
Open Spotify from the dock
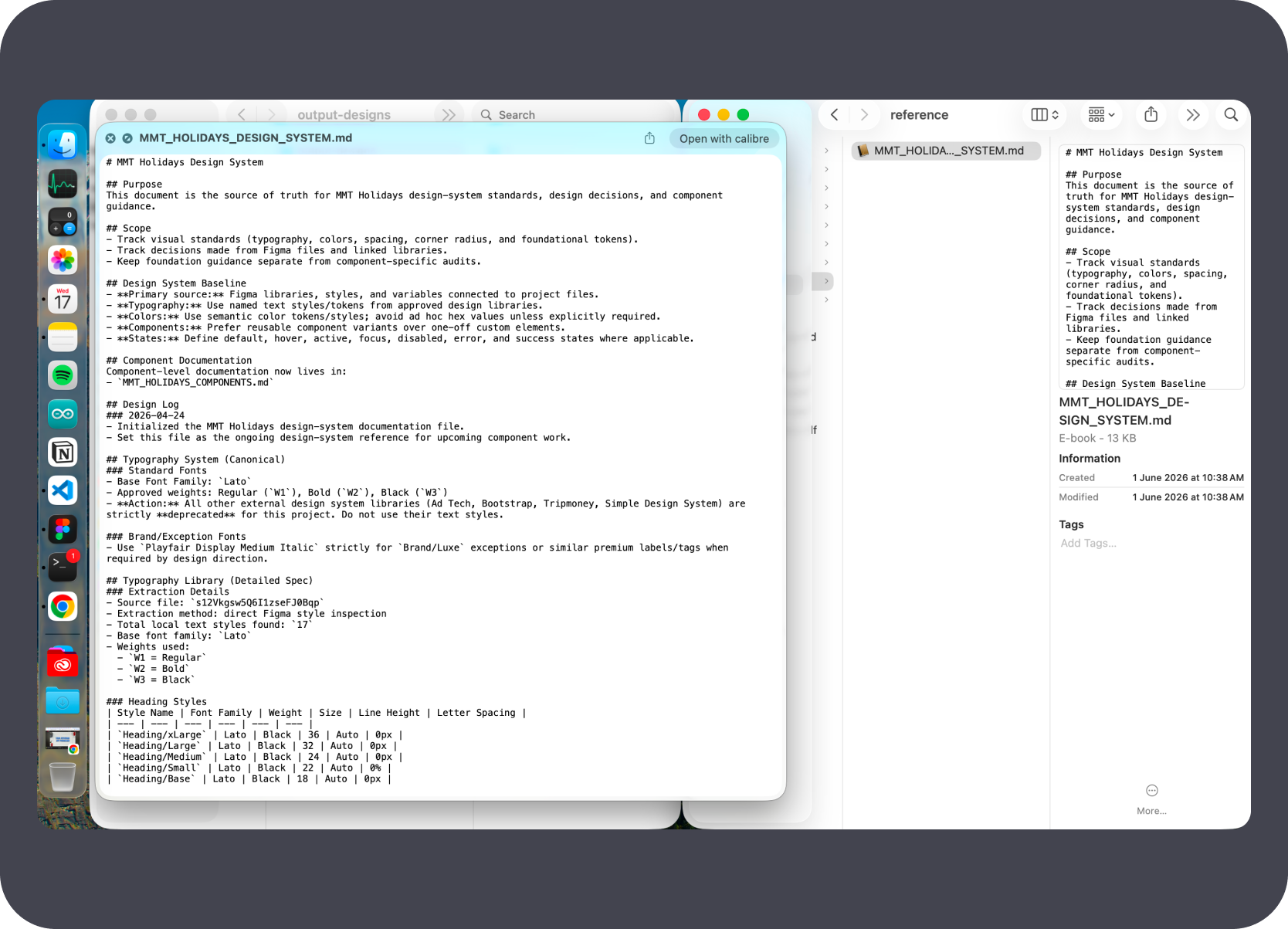pyautogui.click(x=63, y=375)
